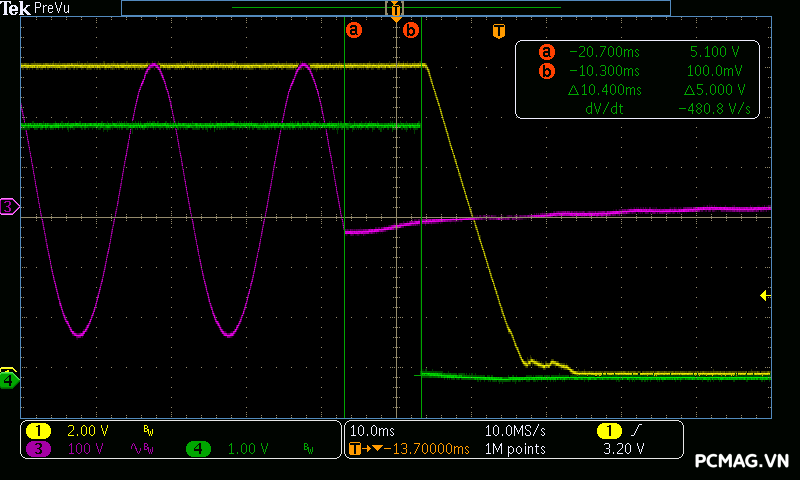Image resolution: width=800 pixels, height=480 pixels.
Task: Click the PreVu acquisition status label
Action: coord(53,8)
